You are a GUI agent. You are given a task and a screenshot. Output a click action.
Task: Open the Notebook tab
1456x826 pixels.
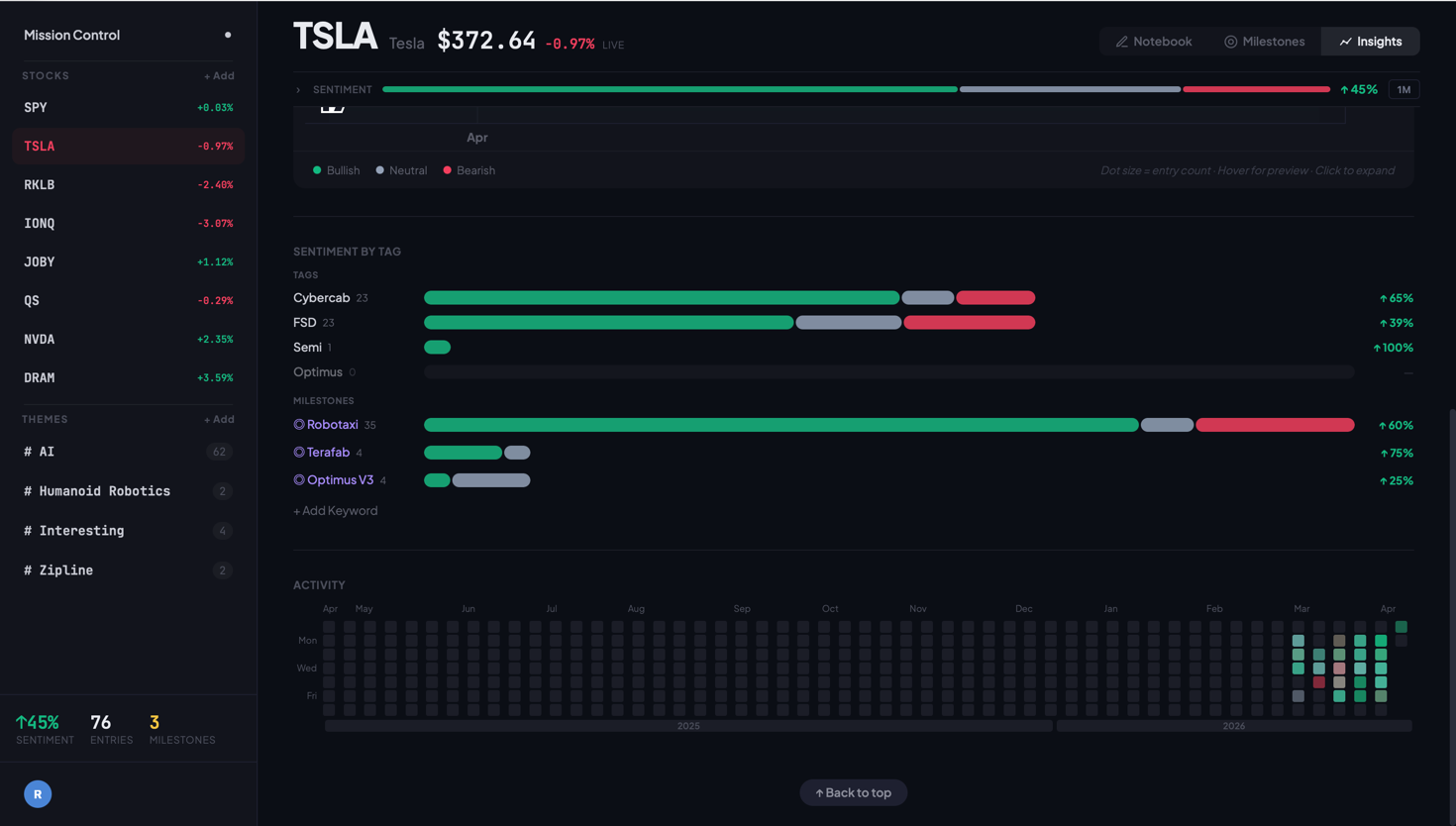[1153, 42]
